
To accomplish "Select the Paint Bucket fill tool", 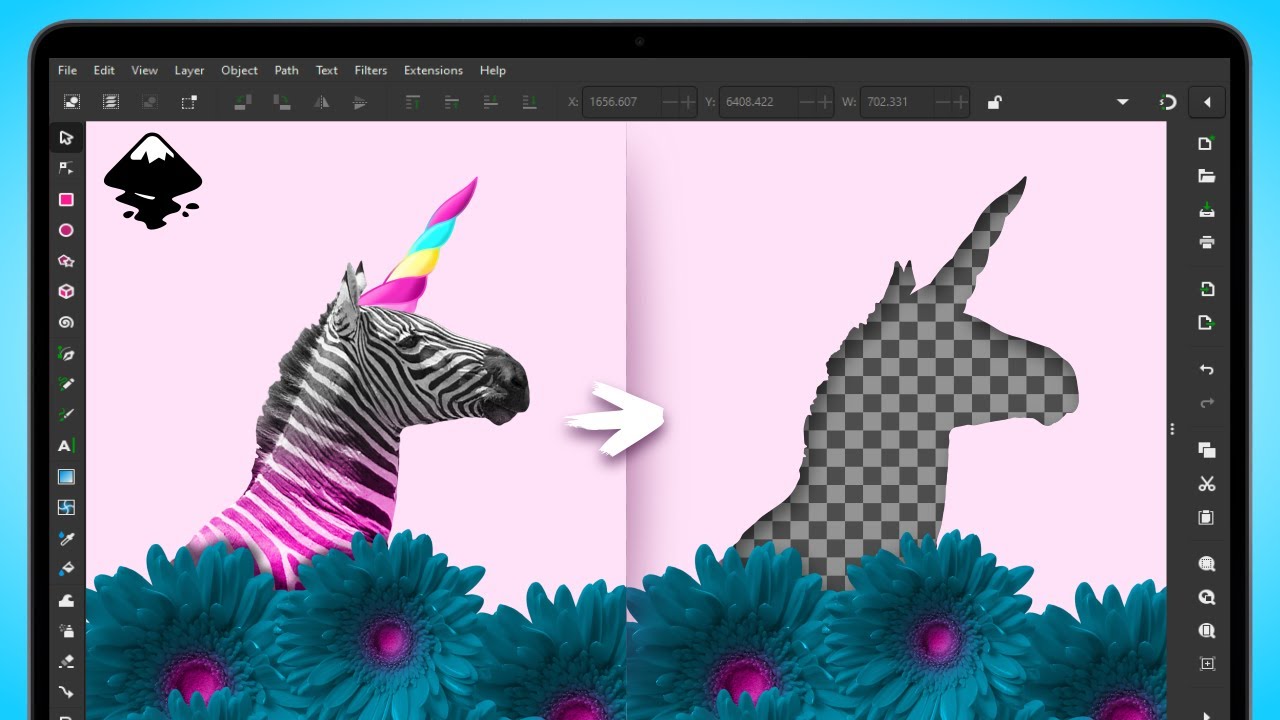I will (x=66, y=570).
